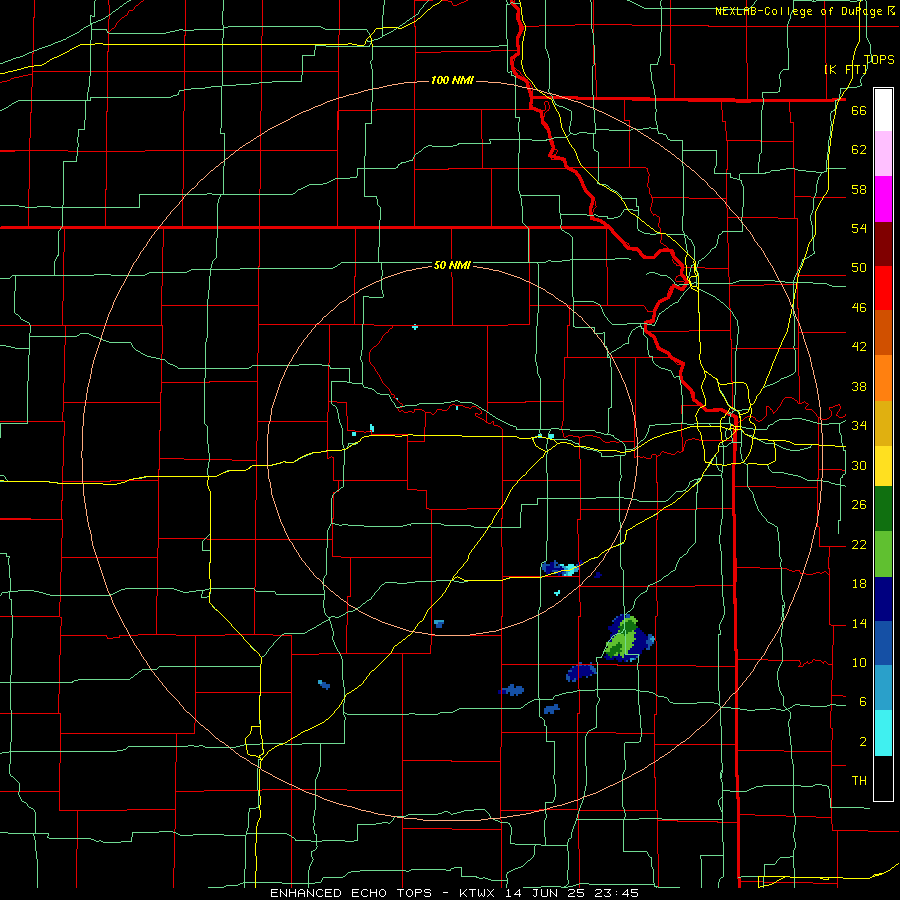Screen dimensions: 900x900
Task: Click the "66" scale value
Action: 859,110
